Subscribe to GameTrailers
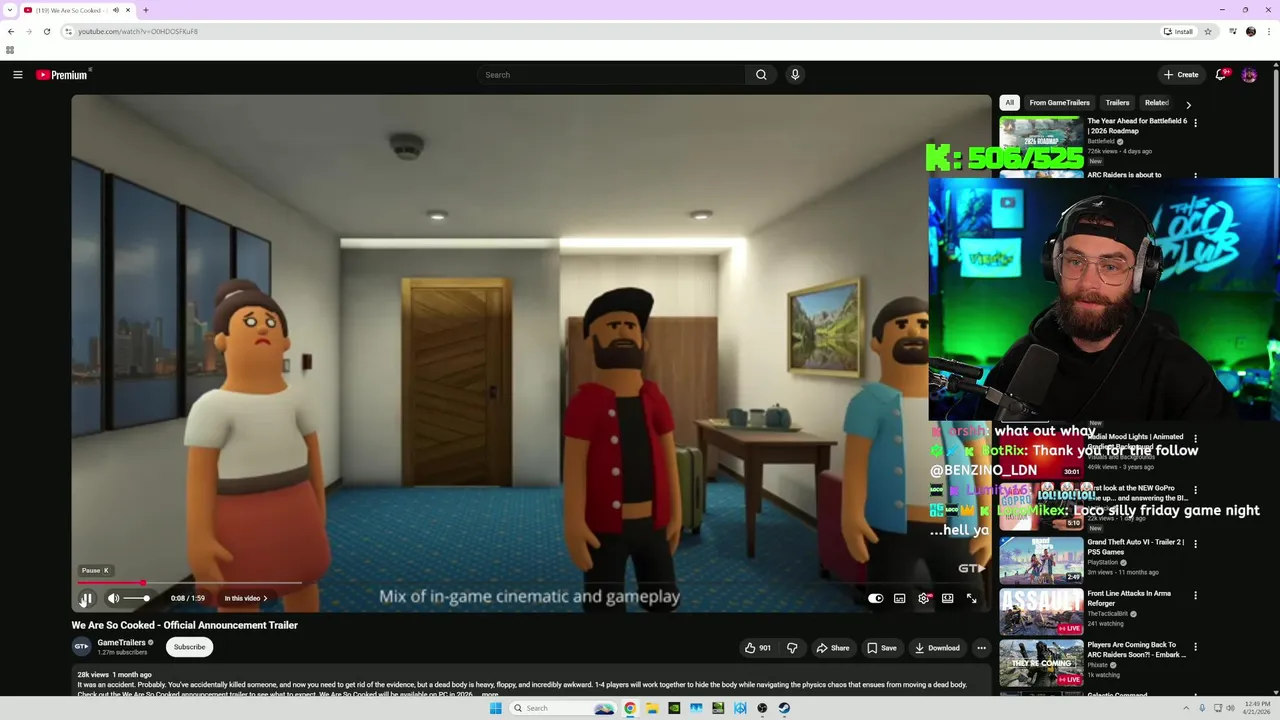Viewport: 1280px width, 720px height. pyautogui.click(x=189, y=647)
